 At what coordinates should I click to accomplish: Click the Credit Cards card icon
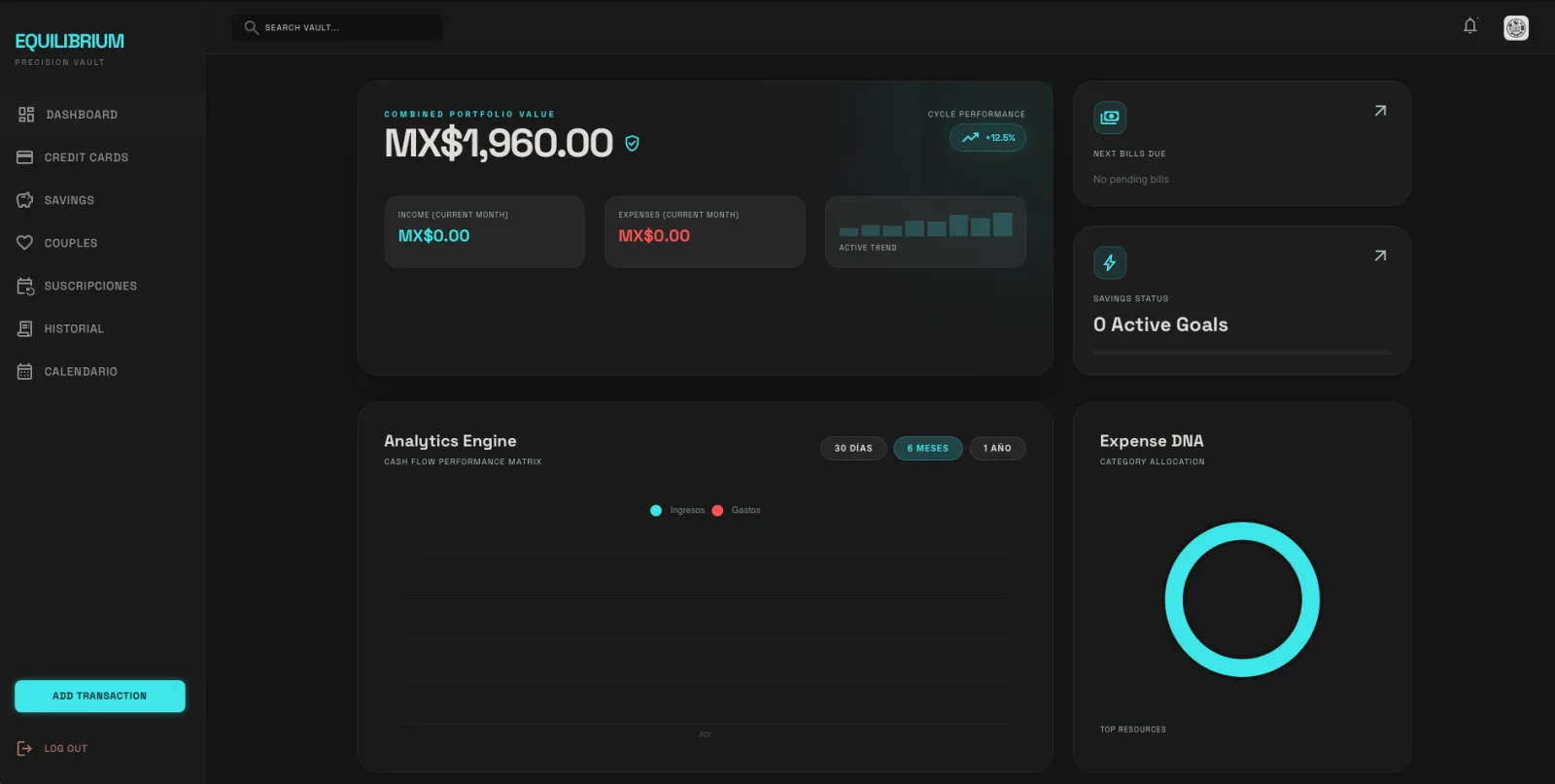point(25,157)
